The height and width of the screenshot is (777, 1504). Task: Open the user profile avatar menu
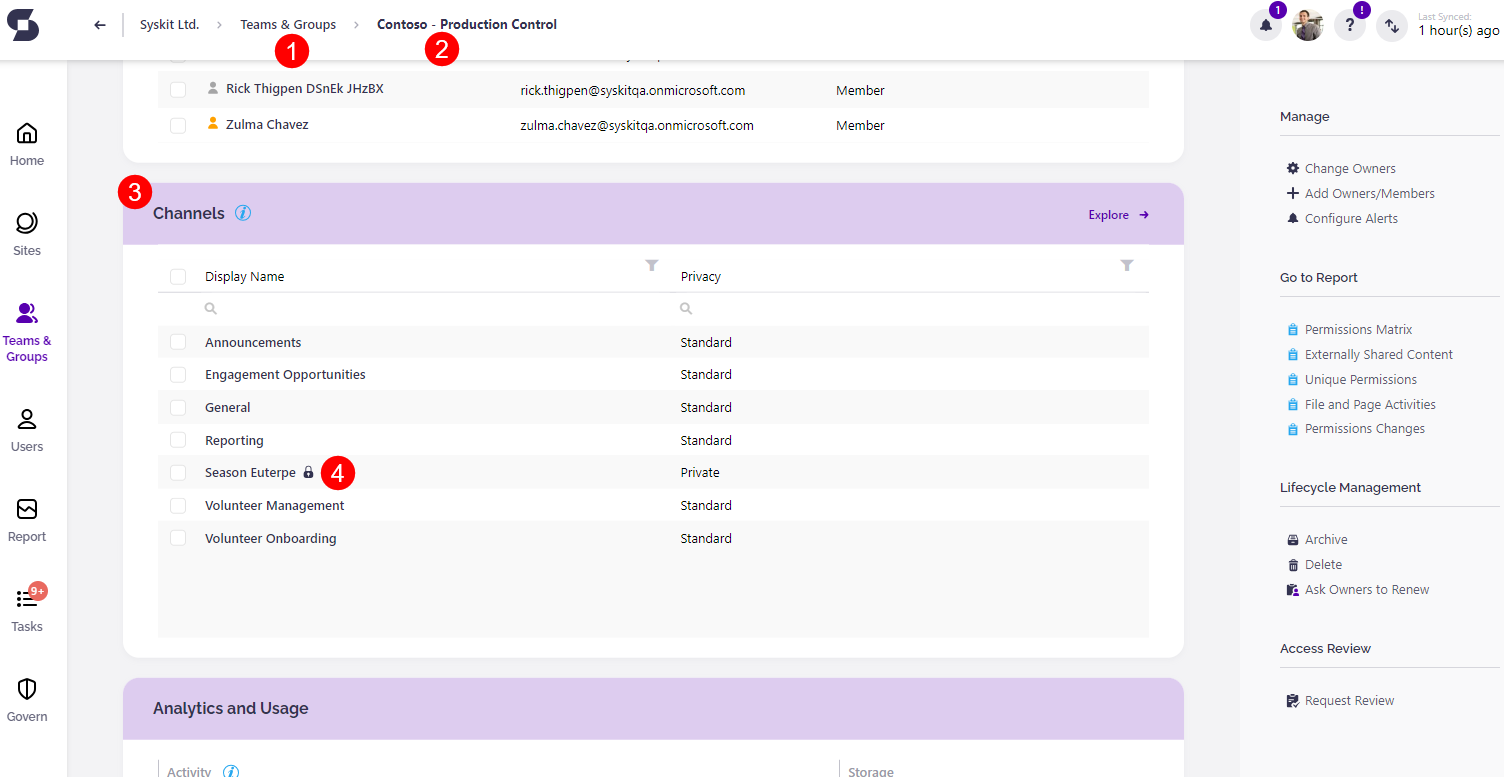1308,26
